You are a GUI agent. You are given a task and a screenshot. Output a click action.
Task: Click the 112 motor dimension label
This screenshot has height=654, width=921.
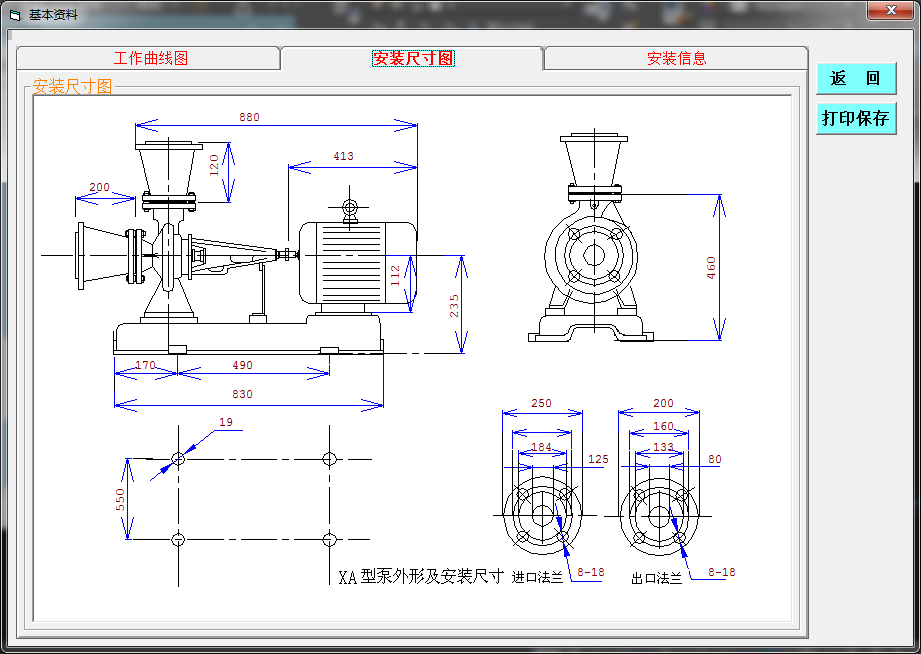(395, 276)
